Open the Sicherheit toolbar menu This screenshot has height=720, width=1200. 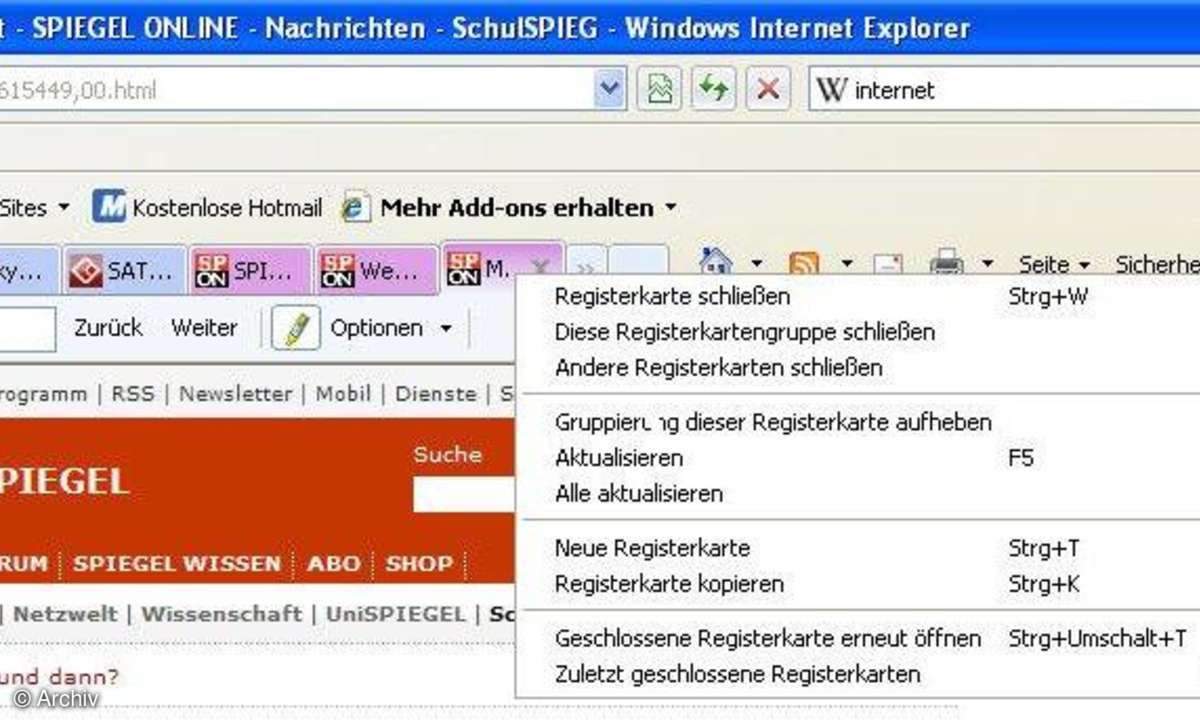point(1157,264)
